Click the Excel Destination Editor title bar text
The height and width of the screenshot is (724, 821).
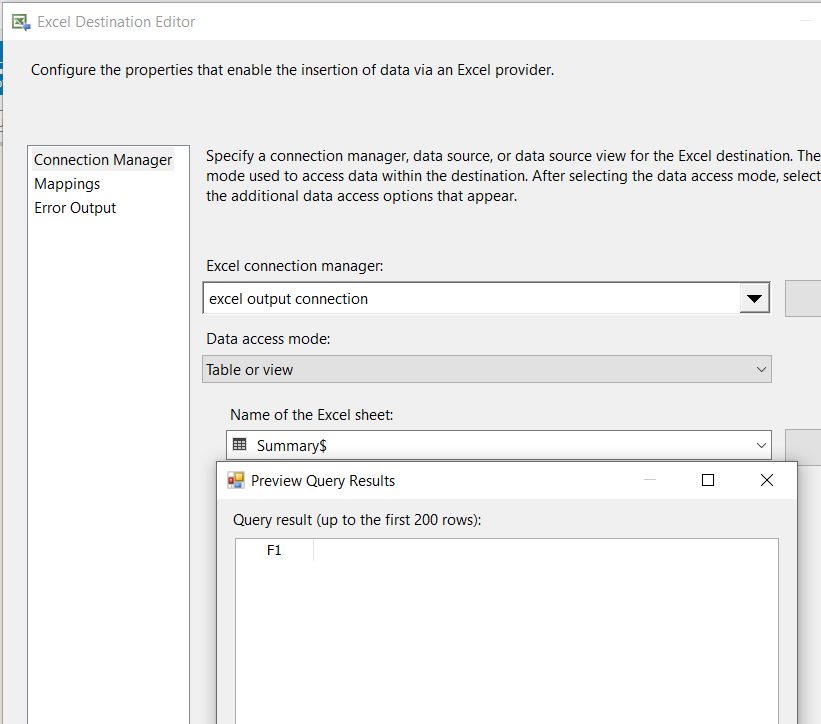coord(116,21)
